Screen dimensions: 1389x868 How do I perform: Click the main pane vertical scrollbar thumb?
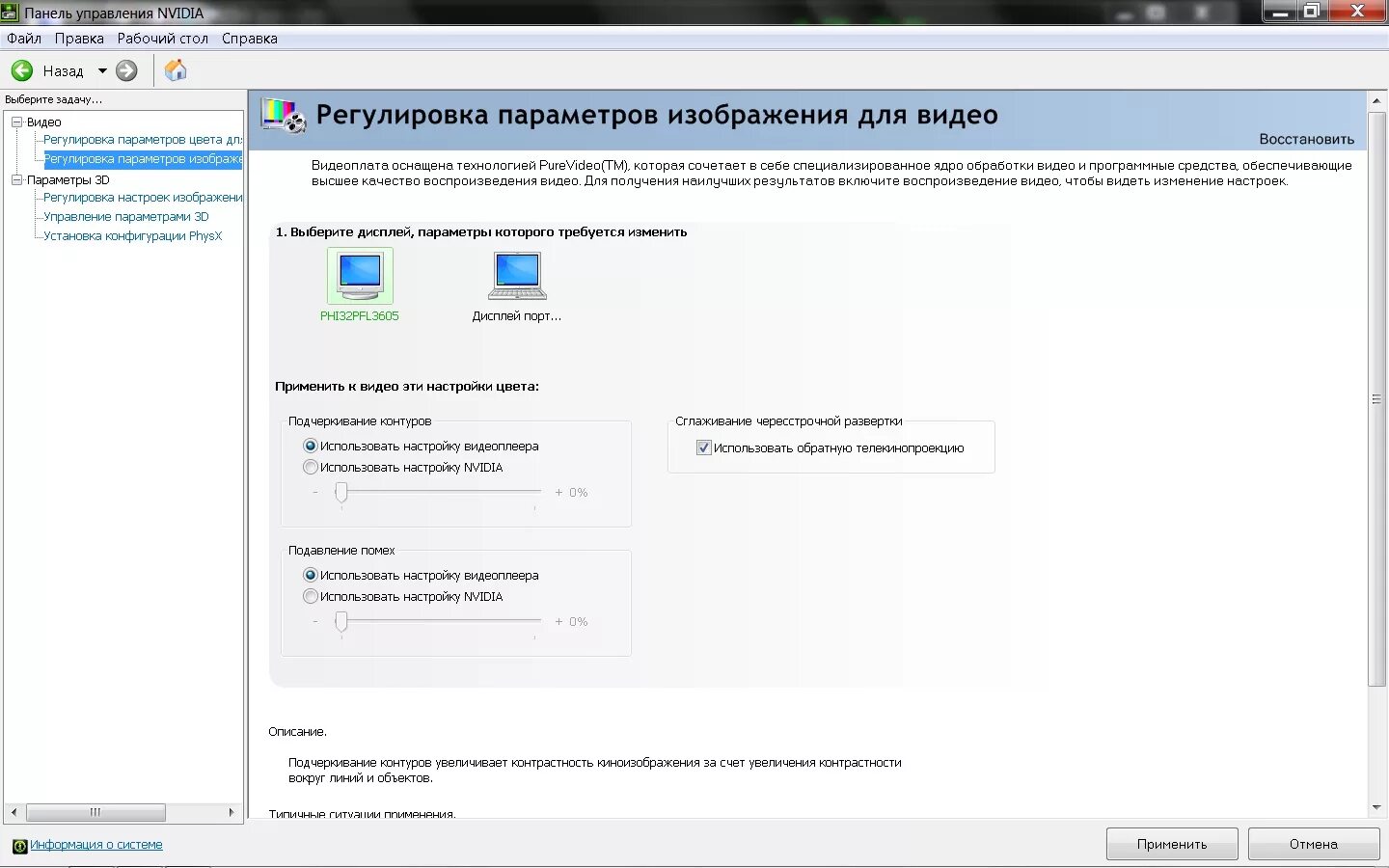pyautogui.click(x=1376, y=398)
